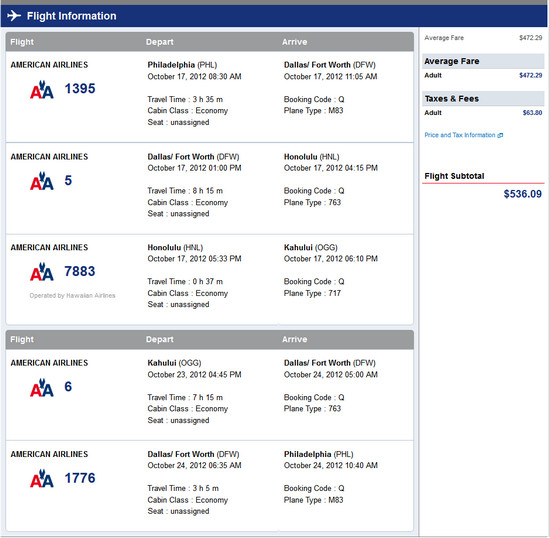Viewport: 550px width, 538px height.
Task: Click the AA logo for flight 1776
Action: click(x=42, y=479)
